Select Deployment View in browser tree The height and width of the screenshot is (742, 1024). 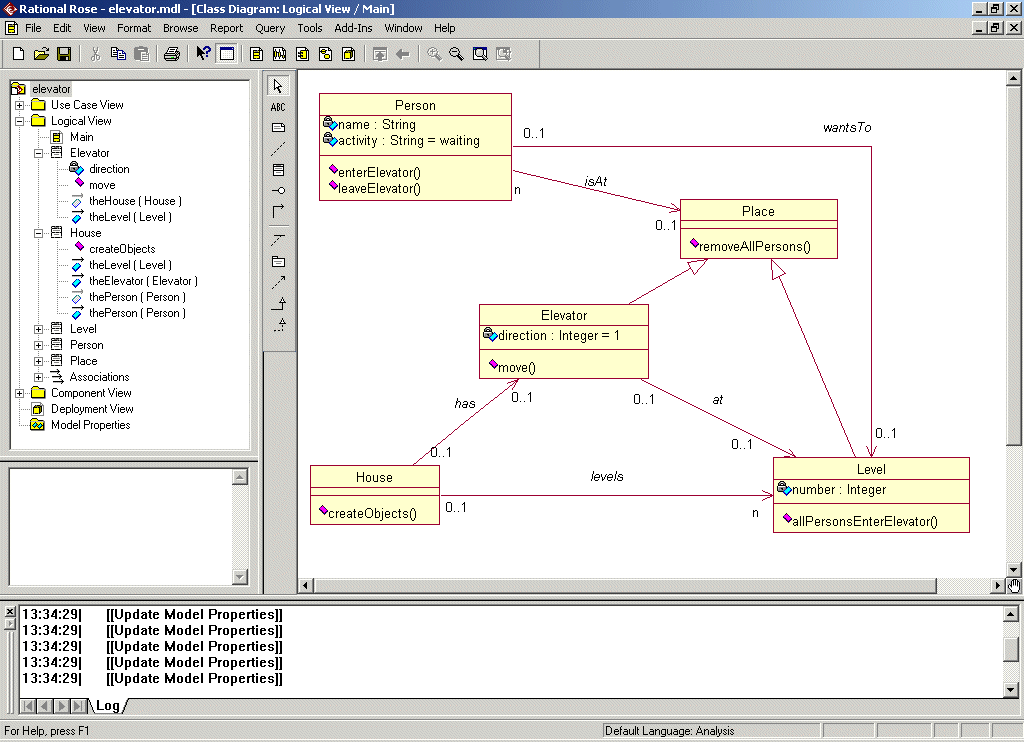tap(92, 409)
